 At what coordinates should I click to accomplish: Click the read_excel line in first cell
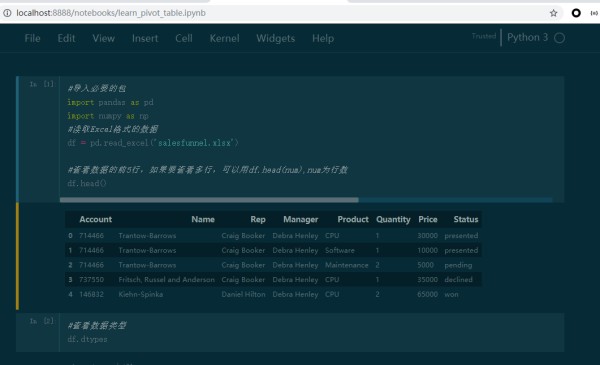point(153,143)
